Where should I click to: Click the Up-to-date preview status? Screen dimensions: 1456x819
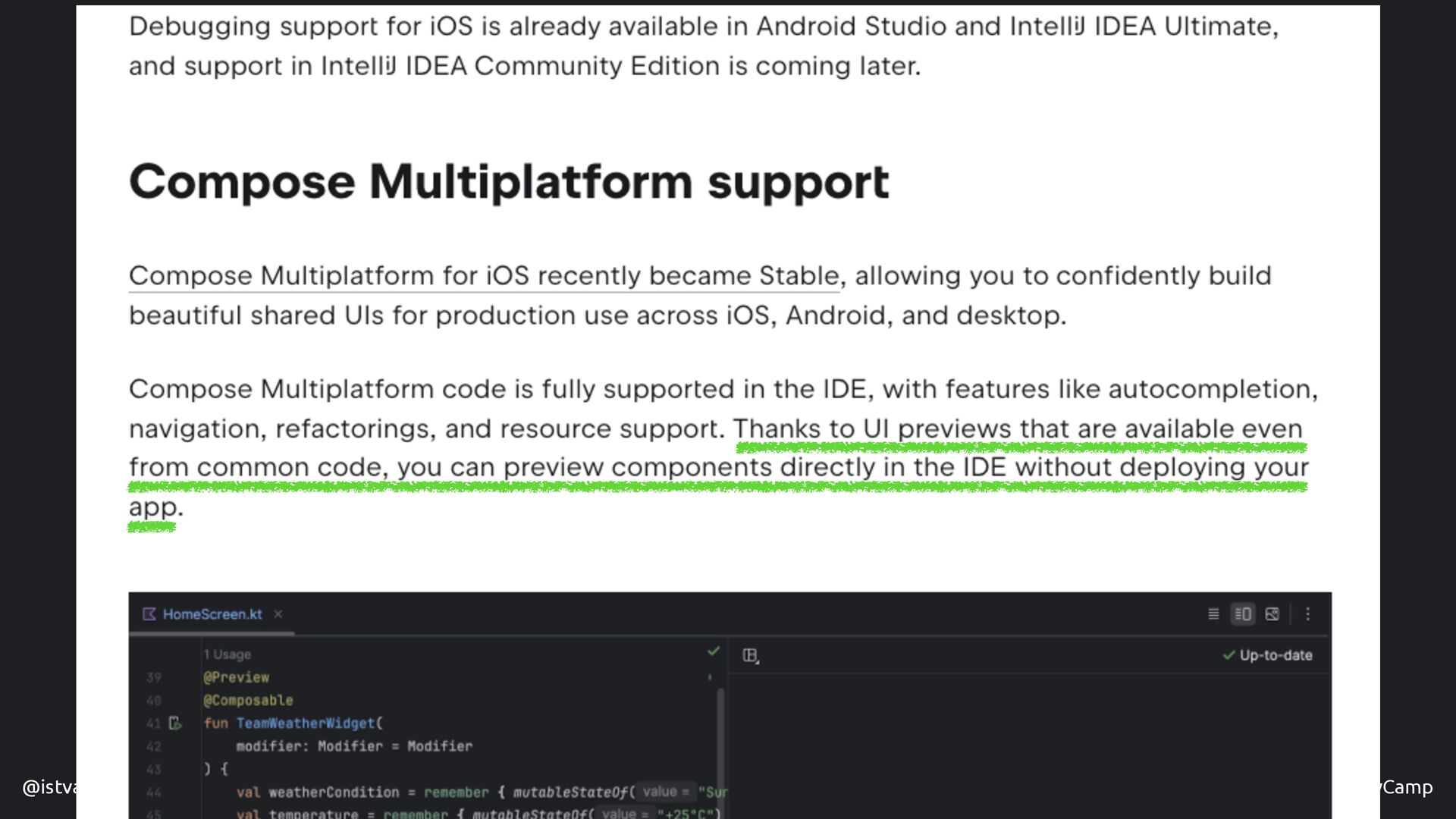1268,655
